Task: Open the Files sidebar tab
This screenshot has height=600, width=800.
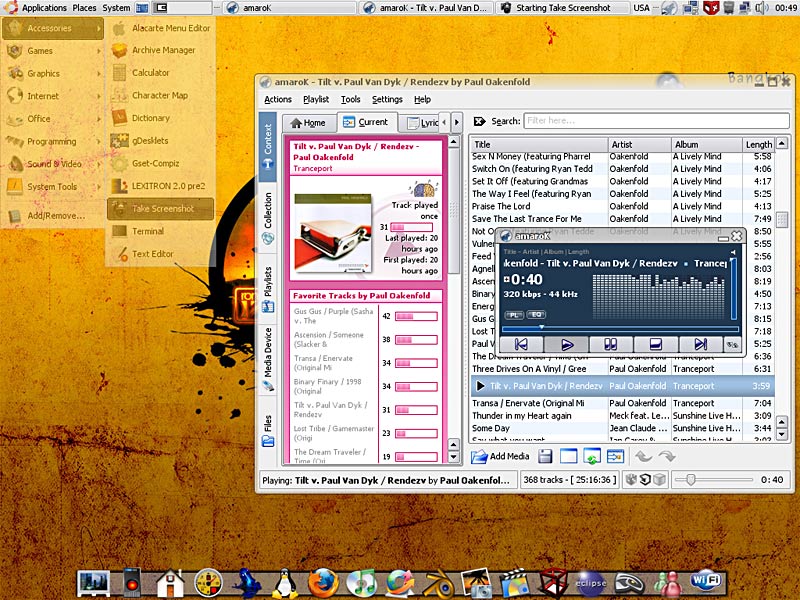Action: tap(268, 432)
